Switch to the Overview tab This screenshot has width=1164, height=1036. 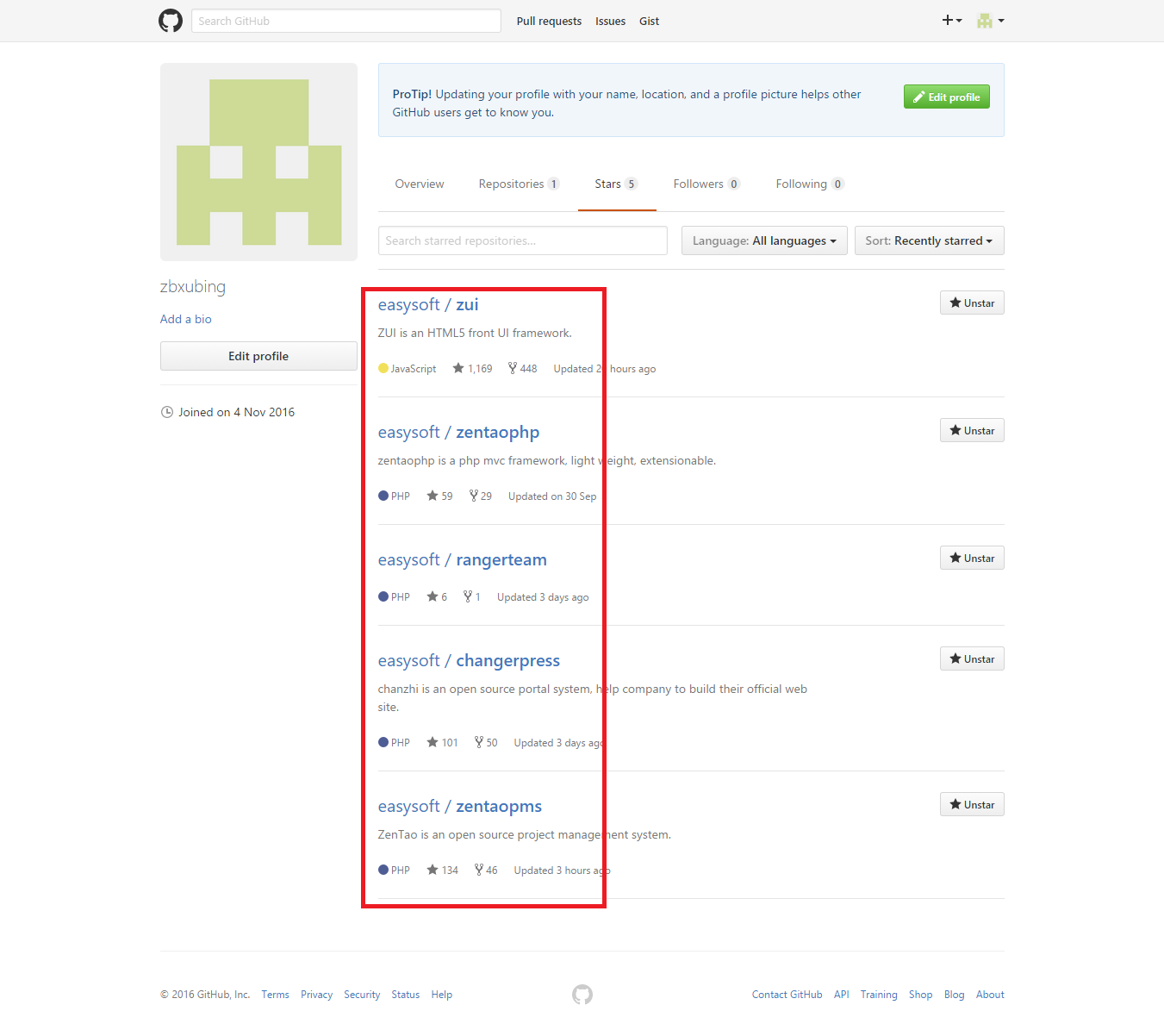(x=420, y=184)
